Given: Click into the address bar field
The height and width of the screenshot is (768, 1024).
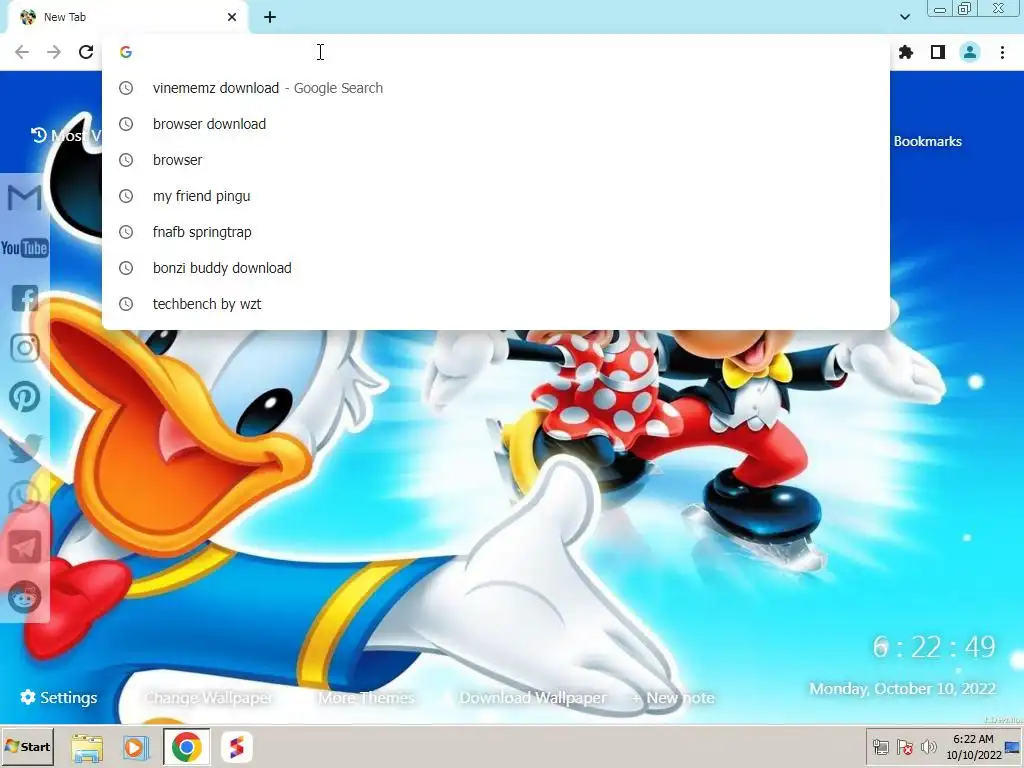Looking at the screenshot, I should [496, 52].
